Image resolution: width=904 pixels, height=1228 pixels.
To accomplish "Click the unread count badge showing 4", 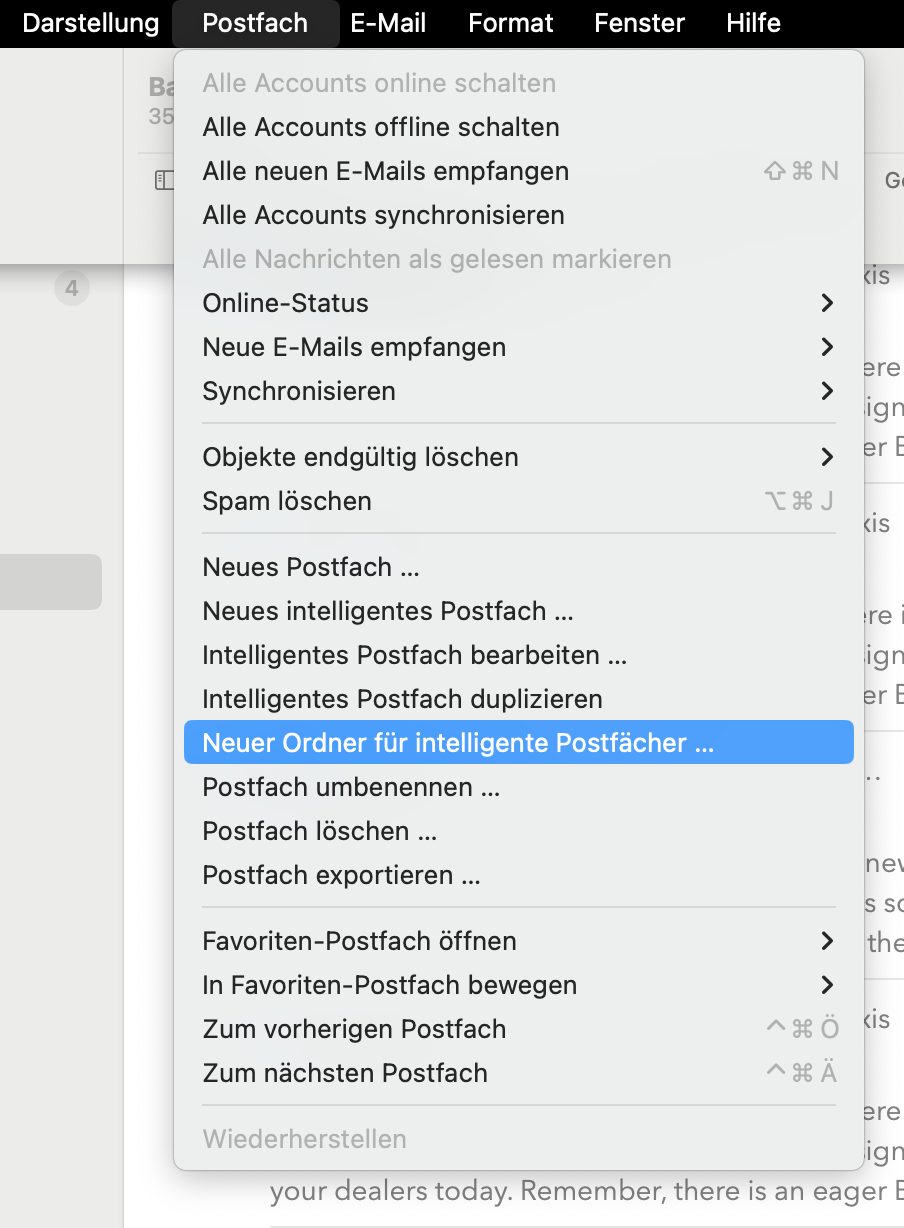I will tap(71, 289).
